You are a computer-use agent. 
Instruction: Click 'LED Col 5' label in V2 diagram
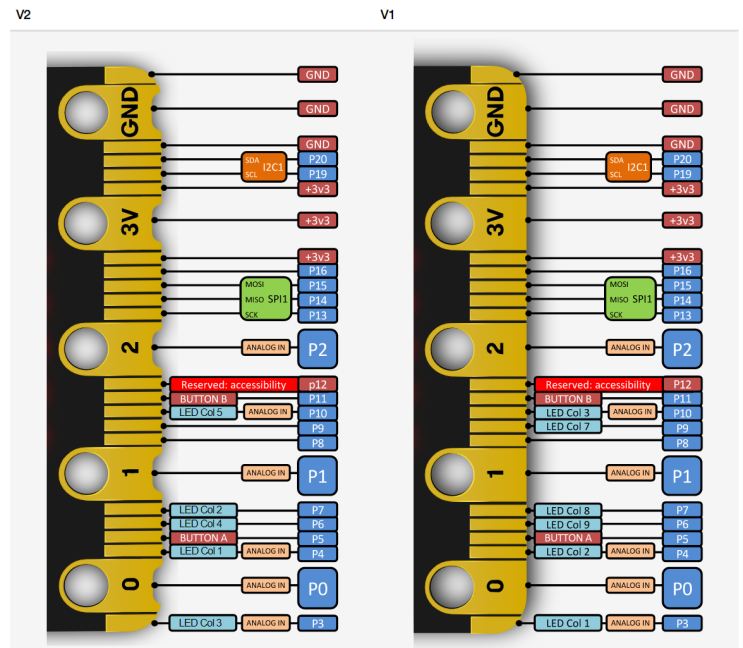[x=203, y=413]
